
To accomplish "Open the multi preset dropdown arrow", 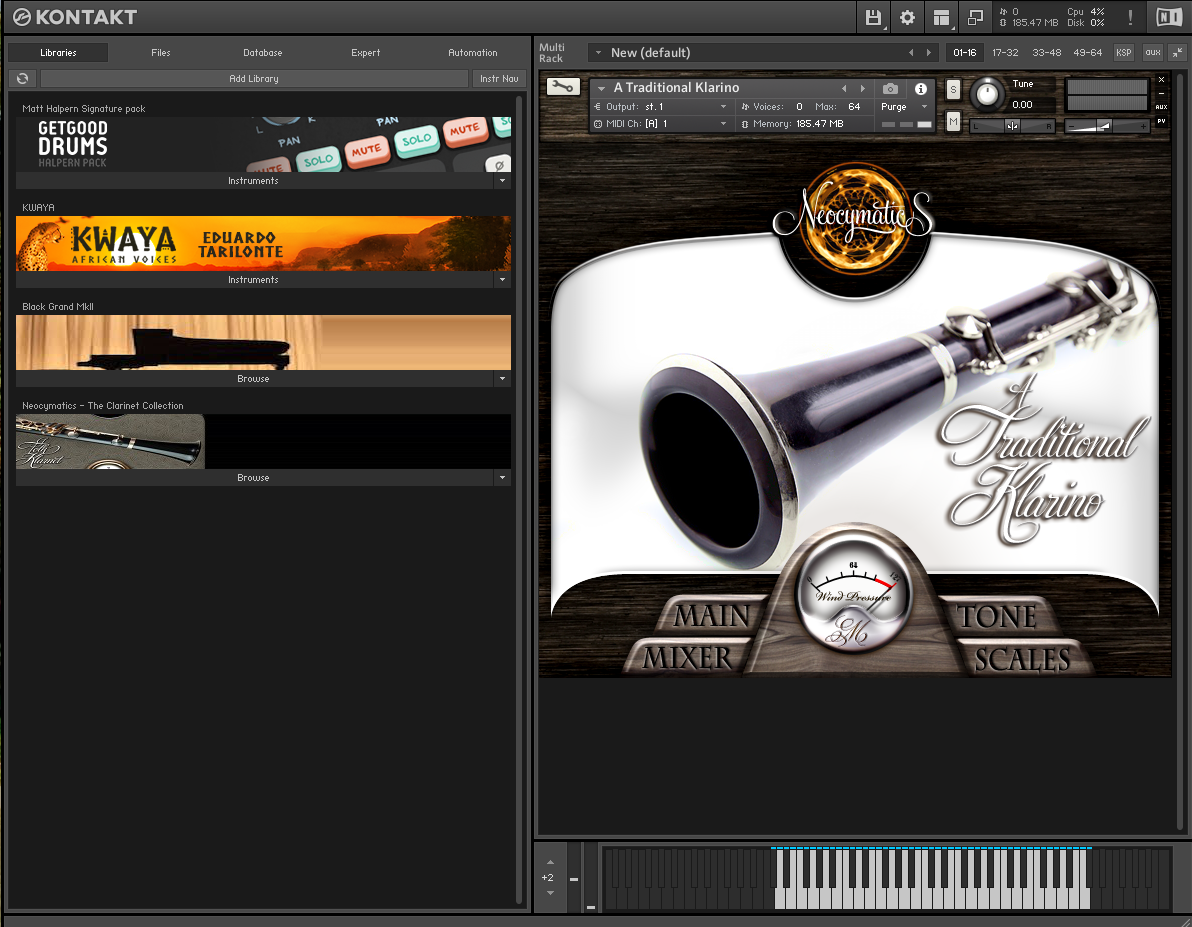I will pos(598,52).
